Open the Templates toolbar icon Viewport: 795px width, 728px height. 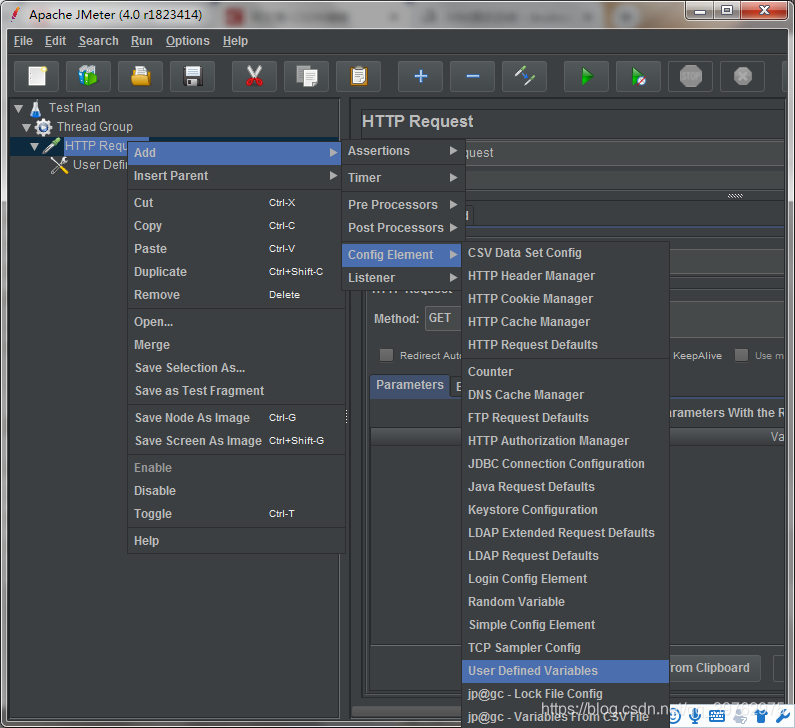click(88, 77)
